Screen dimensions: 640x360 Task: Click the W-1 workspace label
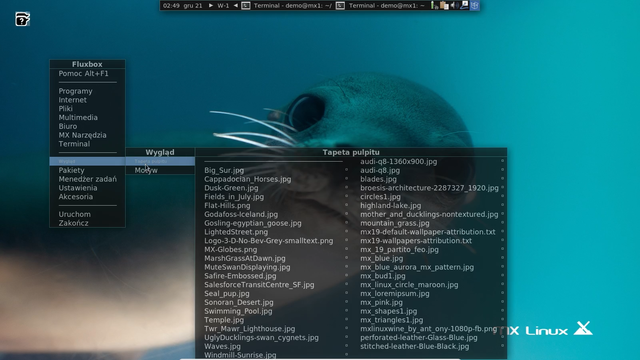coord(223,6)
